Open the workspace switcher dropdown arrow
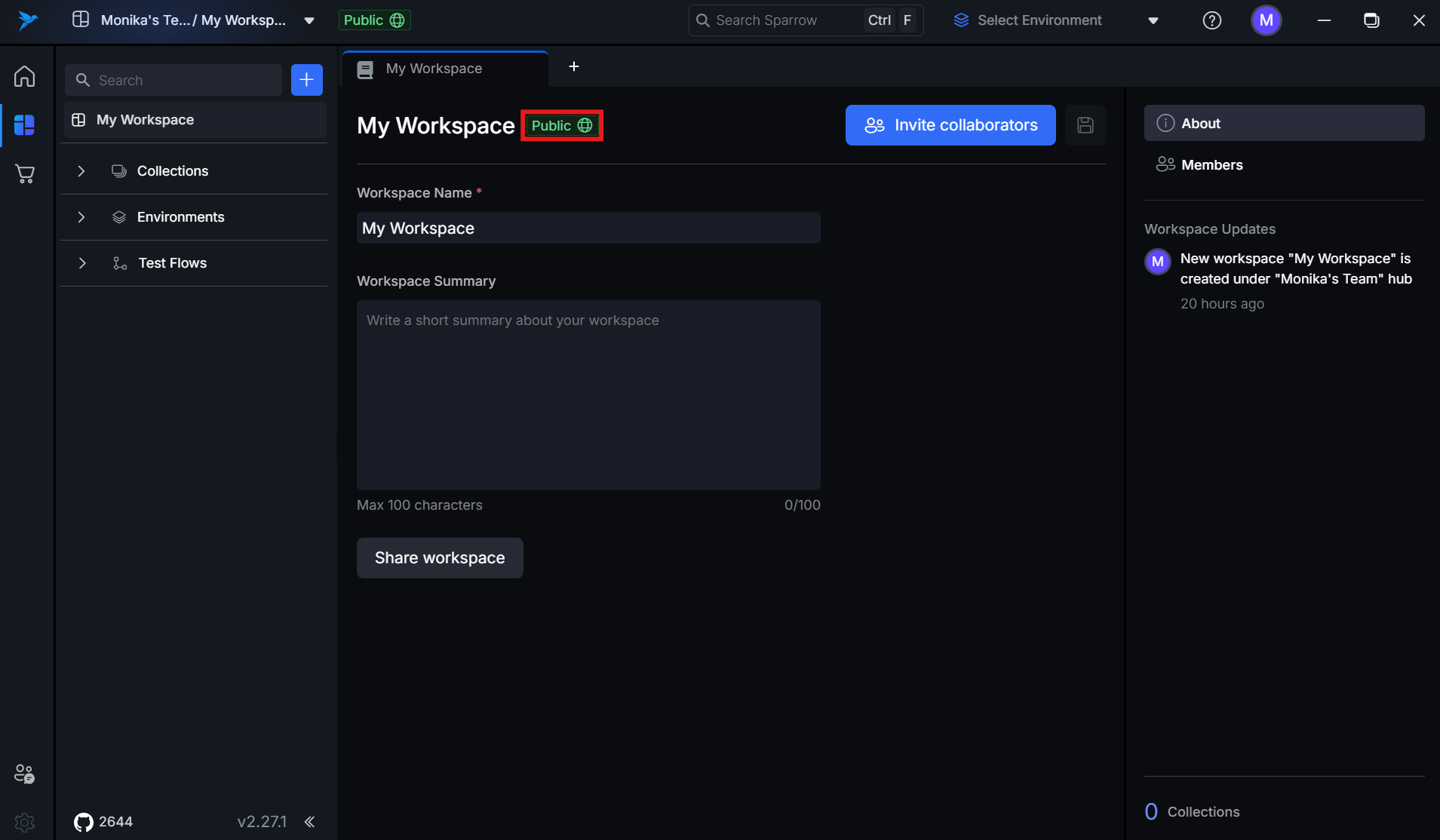Viewport: 1440px width, 840px height. tap(309, 20)
